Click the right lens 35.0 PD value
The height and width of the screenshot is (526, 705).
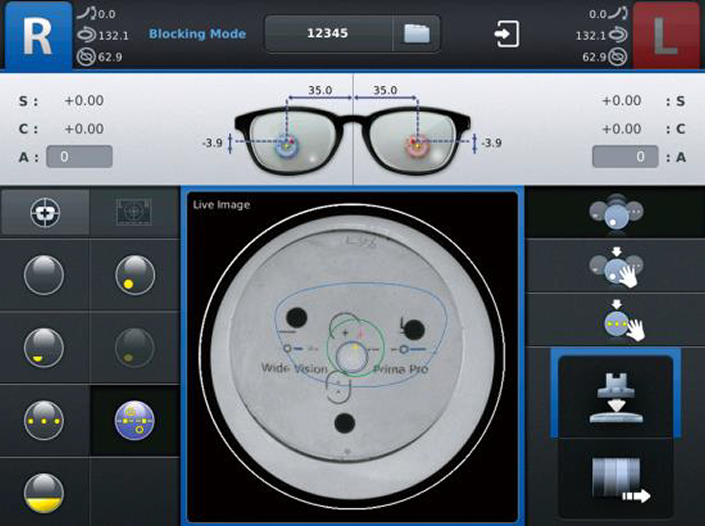click(x=320, y=90)
